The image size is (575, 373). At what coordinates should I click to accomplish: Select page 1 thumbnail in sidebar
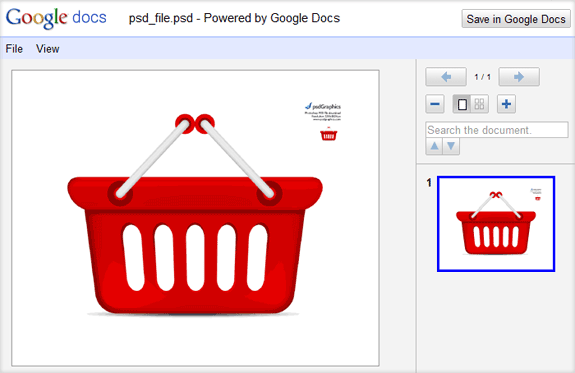coord(496,224)
